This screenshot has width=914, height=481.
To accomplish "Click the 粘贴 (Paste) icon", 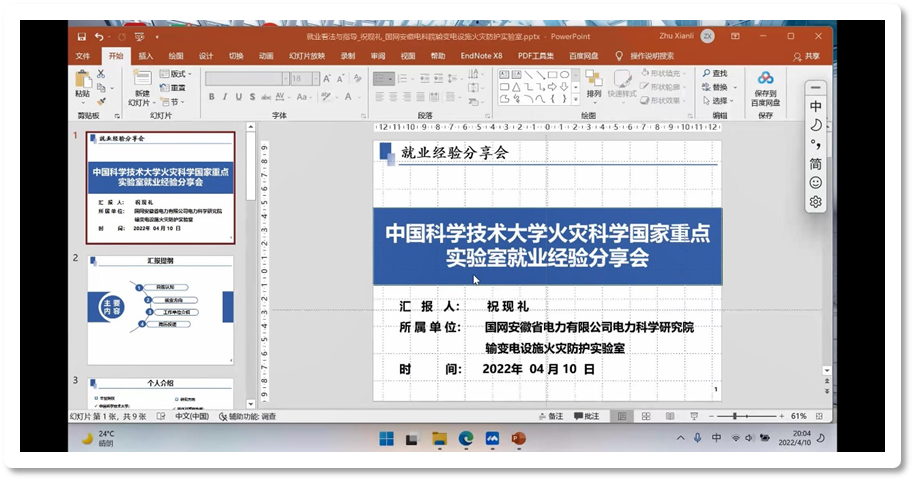I will point(82,80).
